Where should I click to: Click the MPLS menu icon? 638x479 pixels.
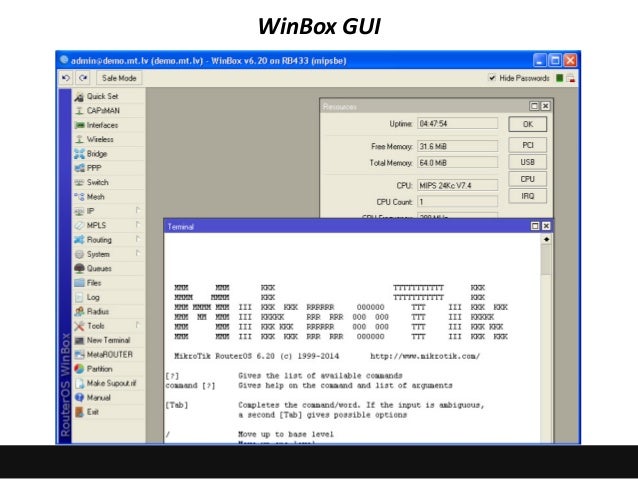[79, 225]
